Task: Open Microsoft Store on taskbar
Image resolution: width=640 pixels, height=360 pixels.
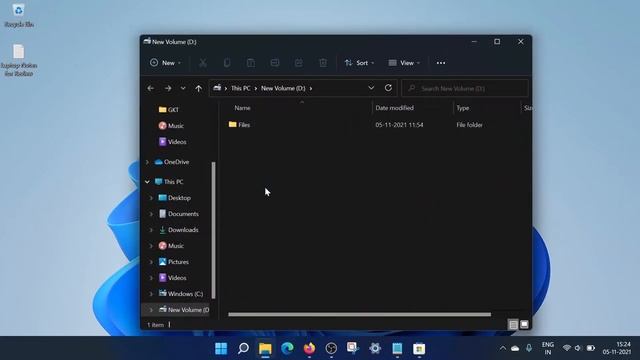Action: 419,348
